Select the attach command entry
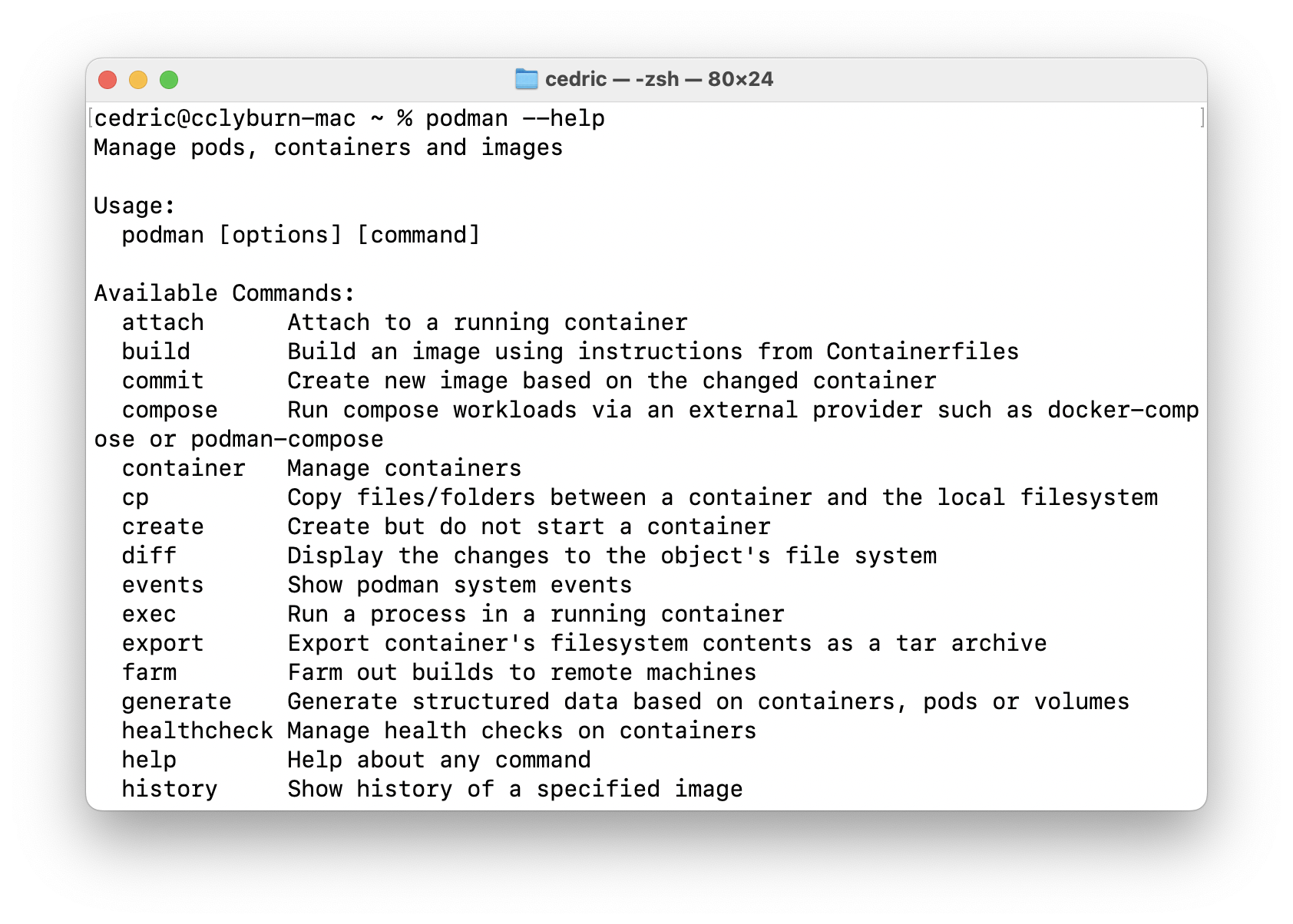1293x924 pixels. [x=161, y=322]
